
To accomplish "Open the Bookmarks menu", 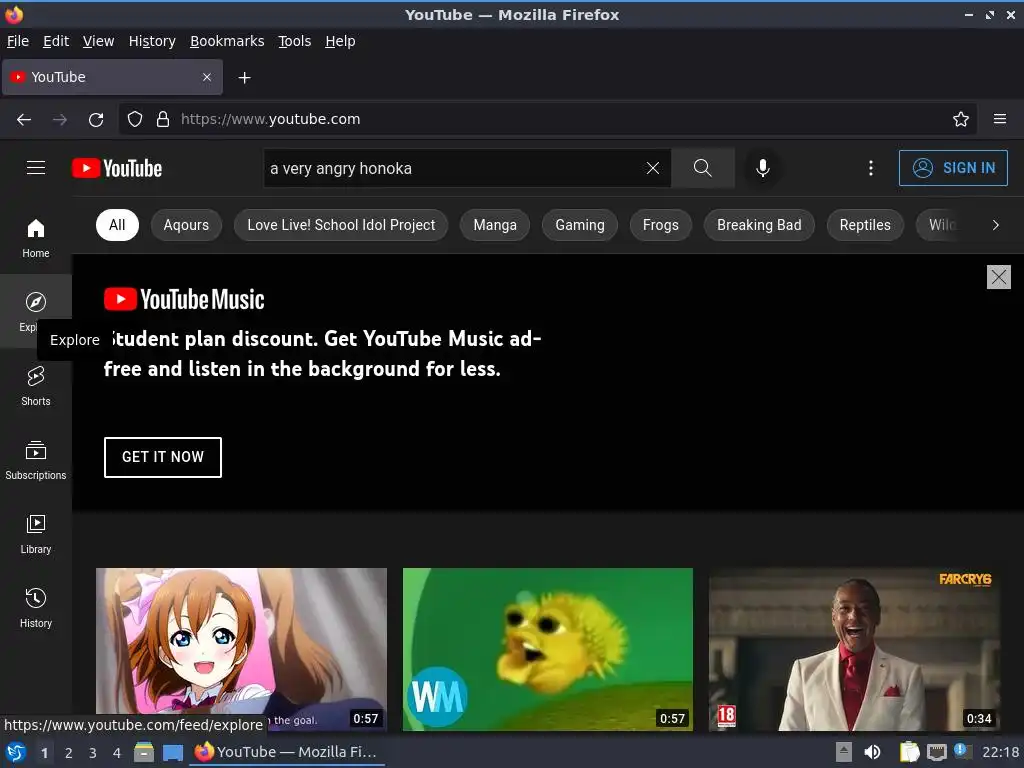I will (227, 41).
